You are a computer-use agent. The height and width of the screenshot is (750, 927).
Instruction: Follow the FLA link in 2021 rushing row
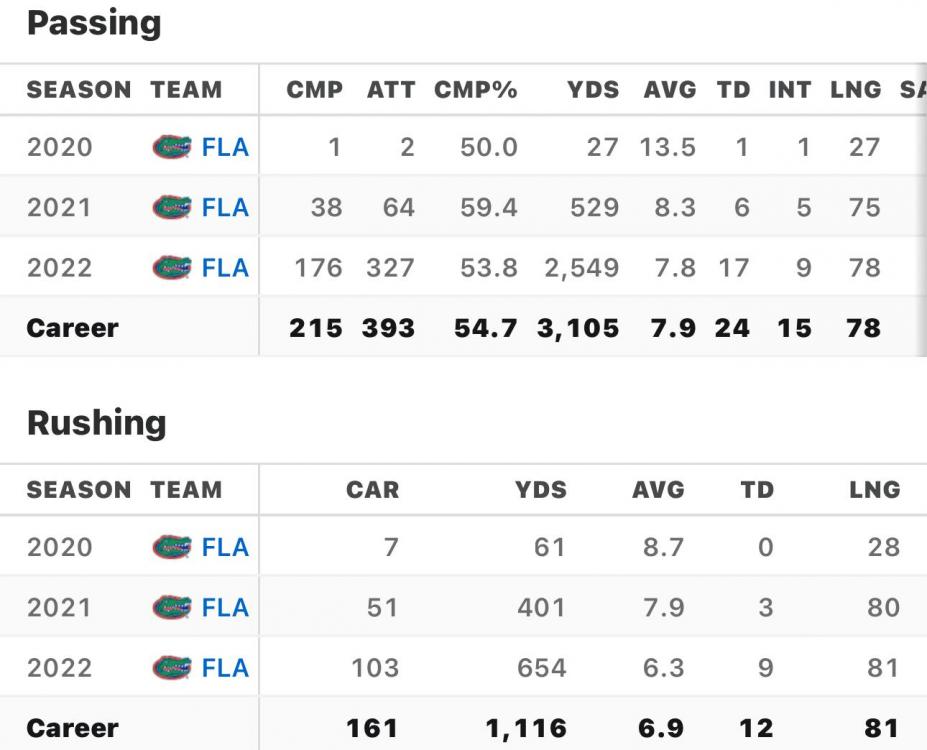pos(225,608)
